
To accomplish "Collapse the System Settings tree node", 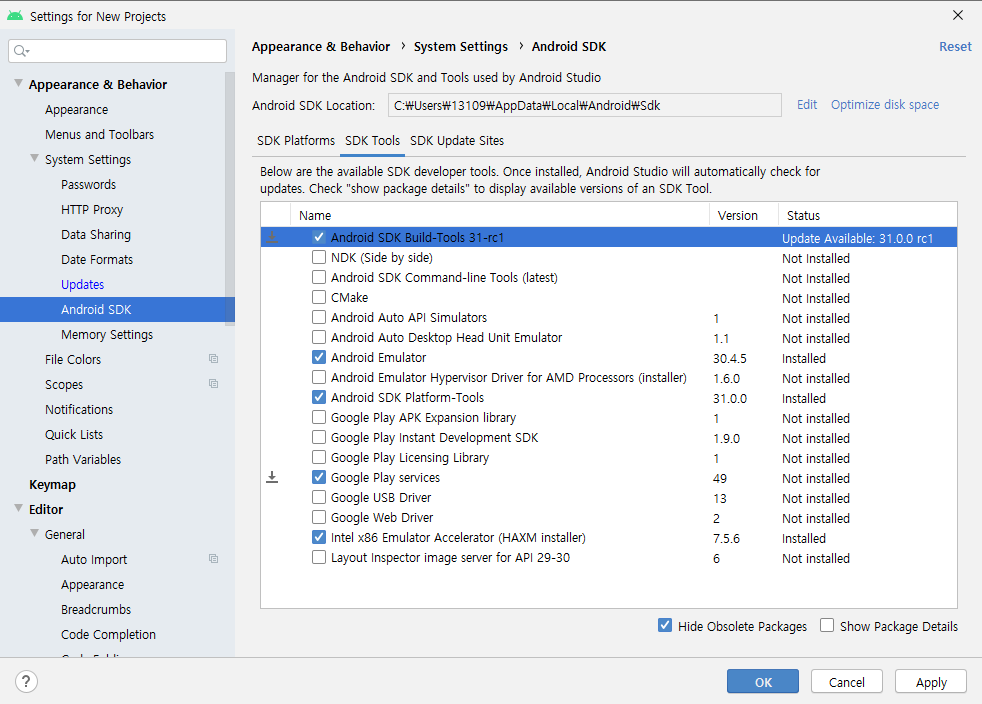I will 34,158.
